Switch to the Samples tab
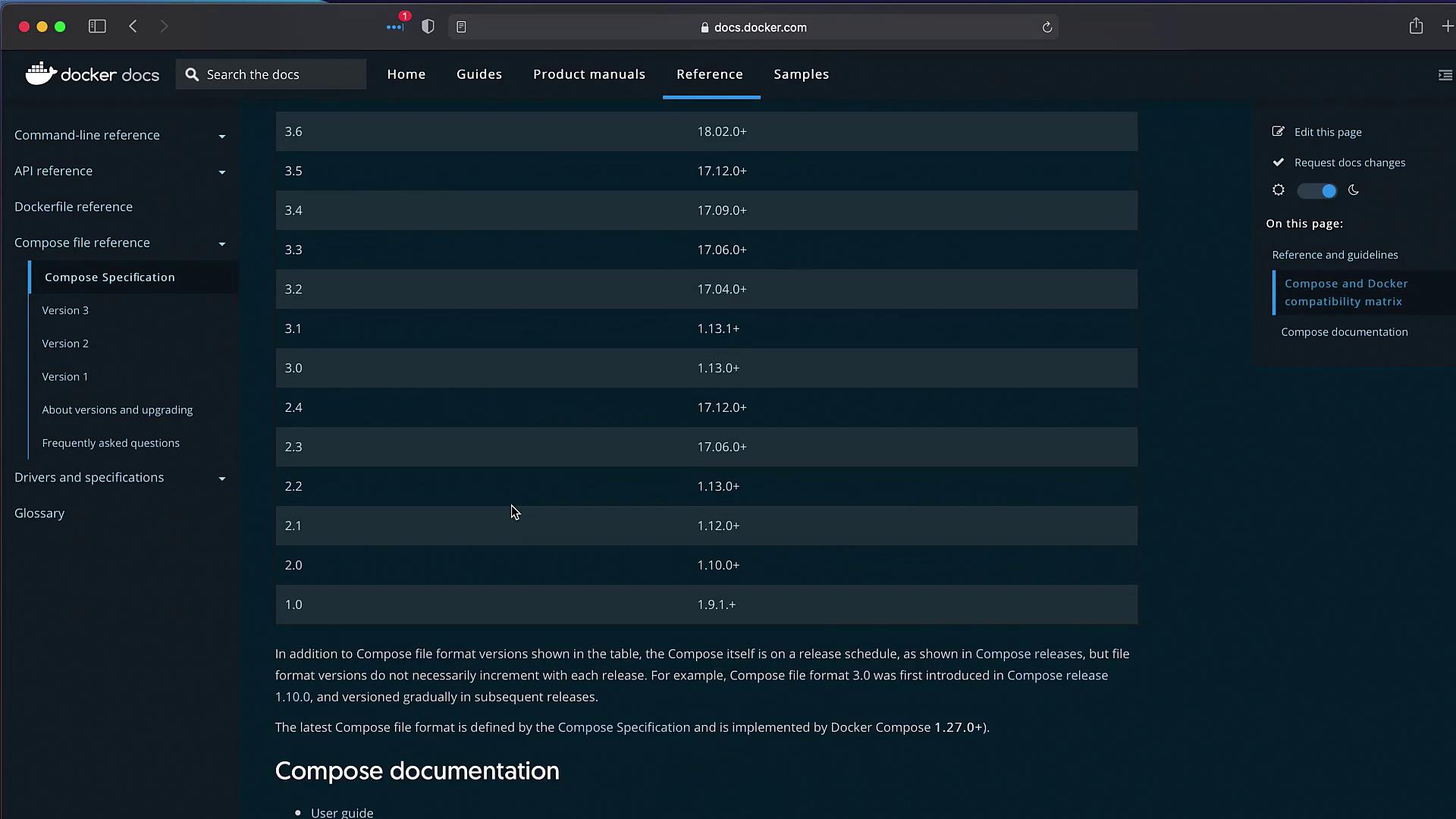 click(801, 74)
